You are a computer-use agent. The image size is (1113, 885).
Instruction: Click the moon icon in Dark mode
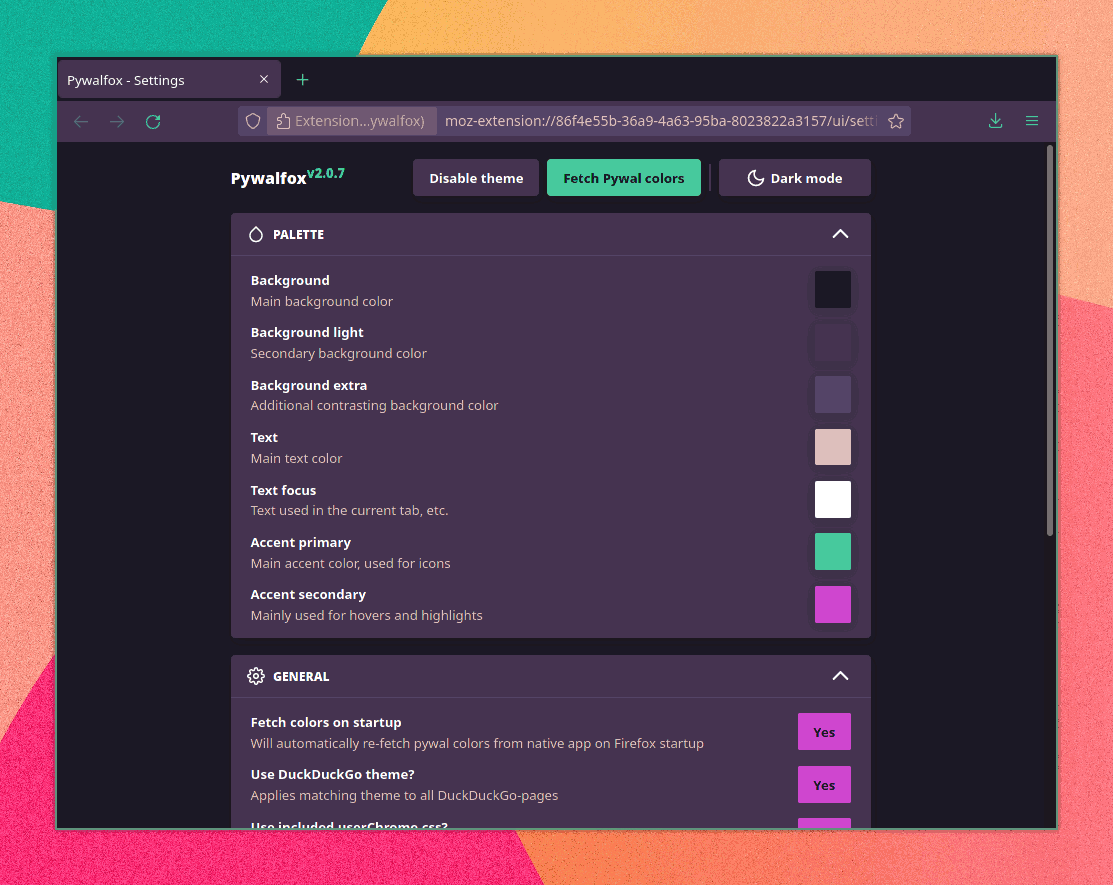pos(755,178)
